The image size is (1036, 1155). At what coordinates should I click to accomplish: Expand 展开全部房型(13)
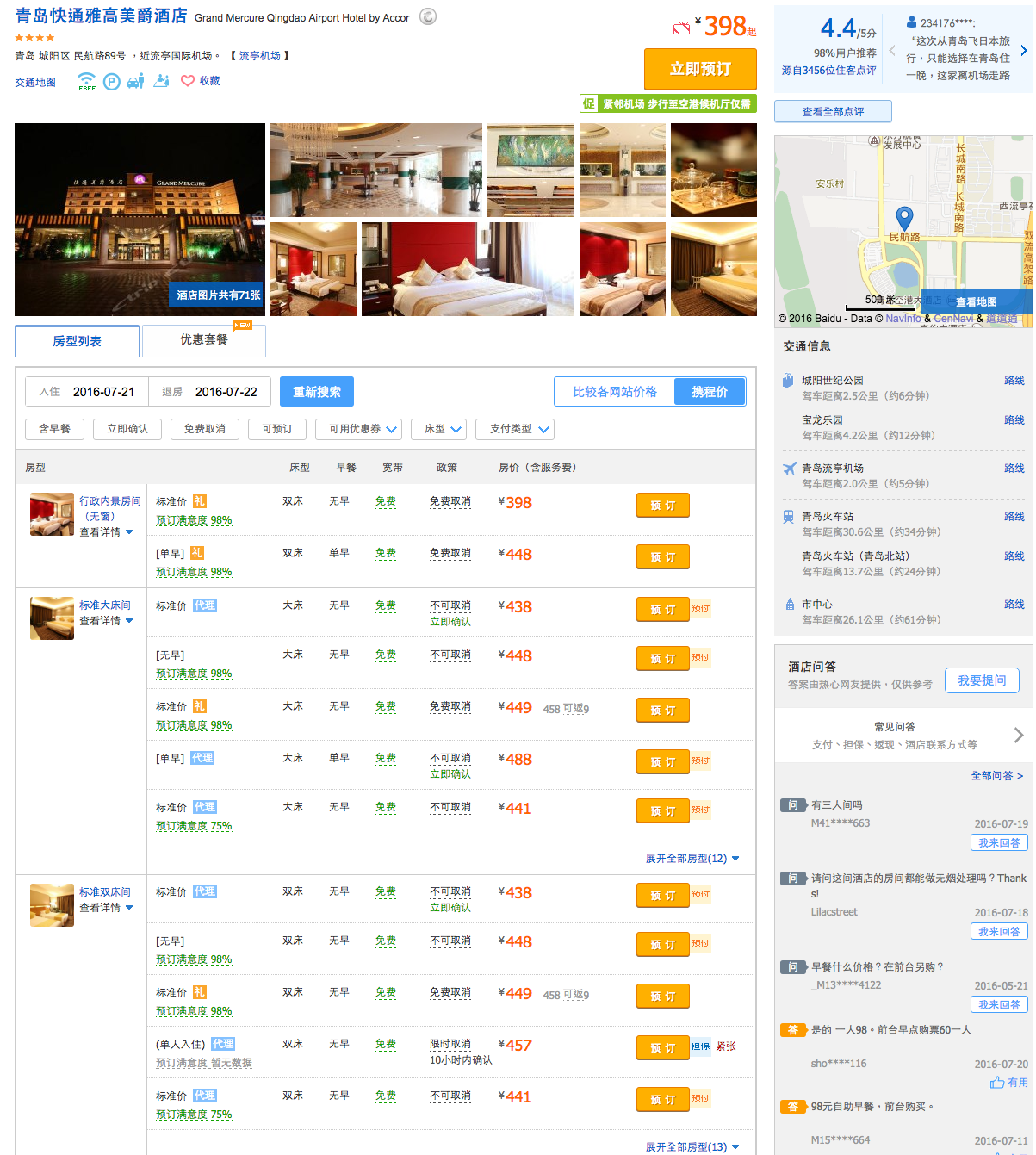[692, 1147]
